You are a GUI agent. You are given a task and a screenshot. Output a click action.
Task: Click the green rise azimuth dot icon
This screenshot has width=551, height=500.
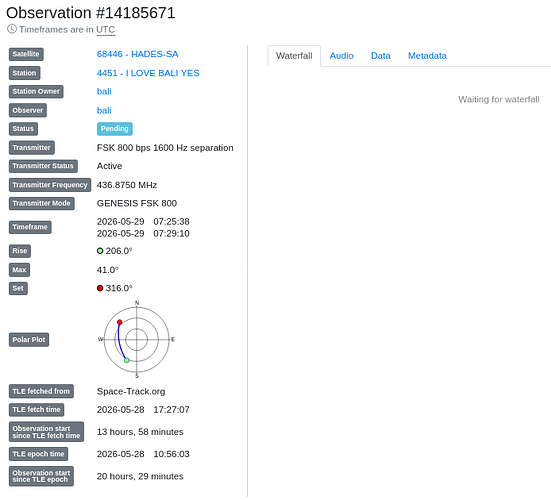click(x=100, y=251)
